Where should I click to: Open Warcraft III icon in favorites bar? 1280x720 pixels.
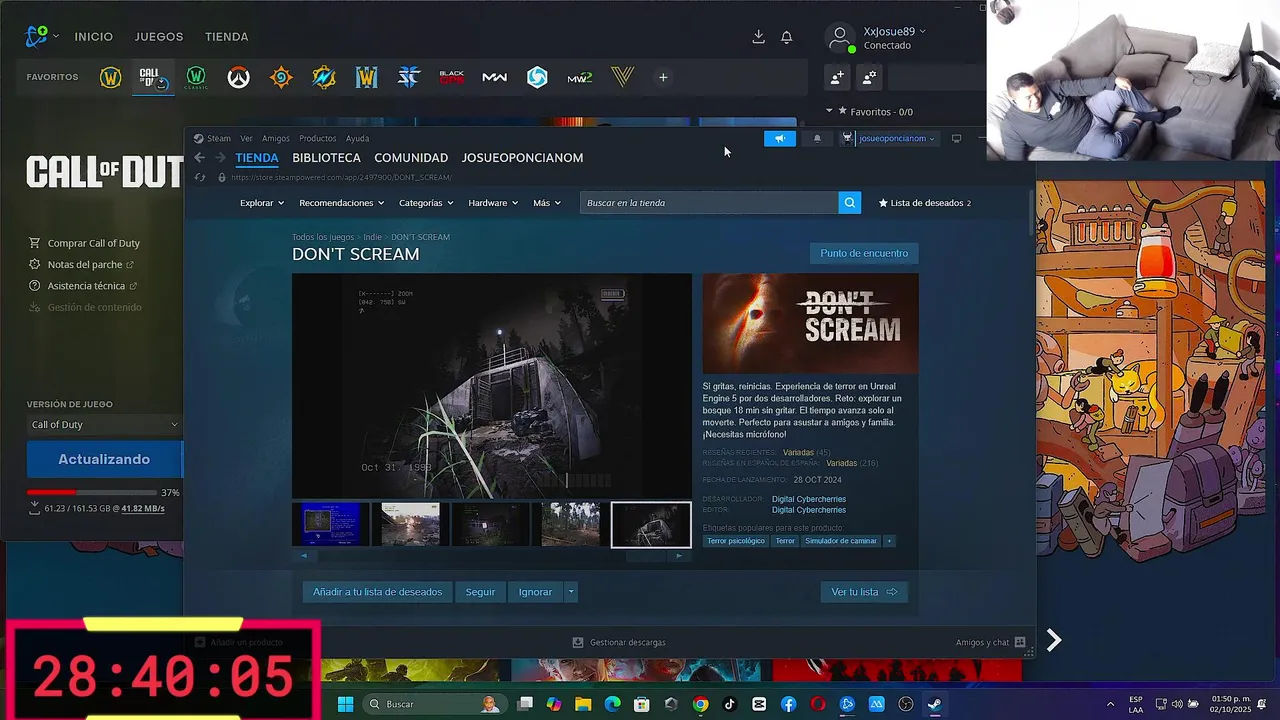tap(366, 77)
